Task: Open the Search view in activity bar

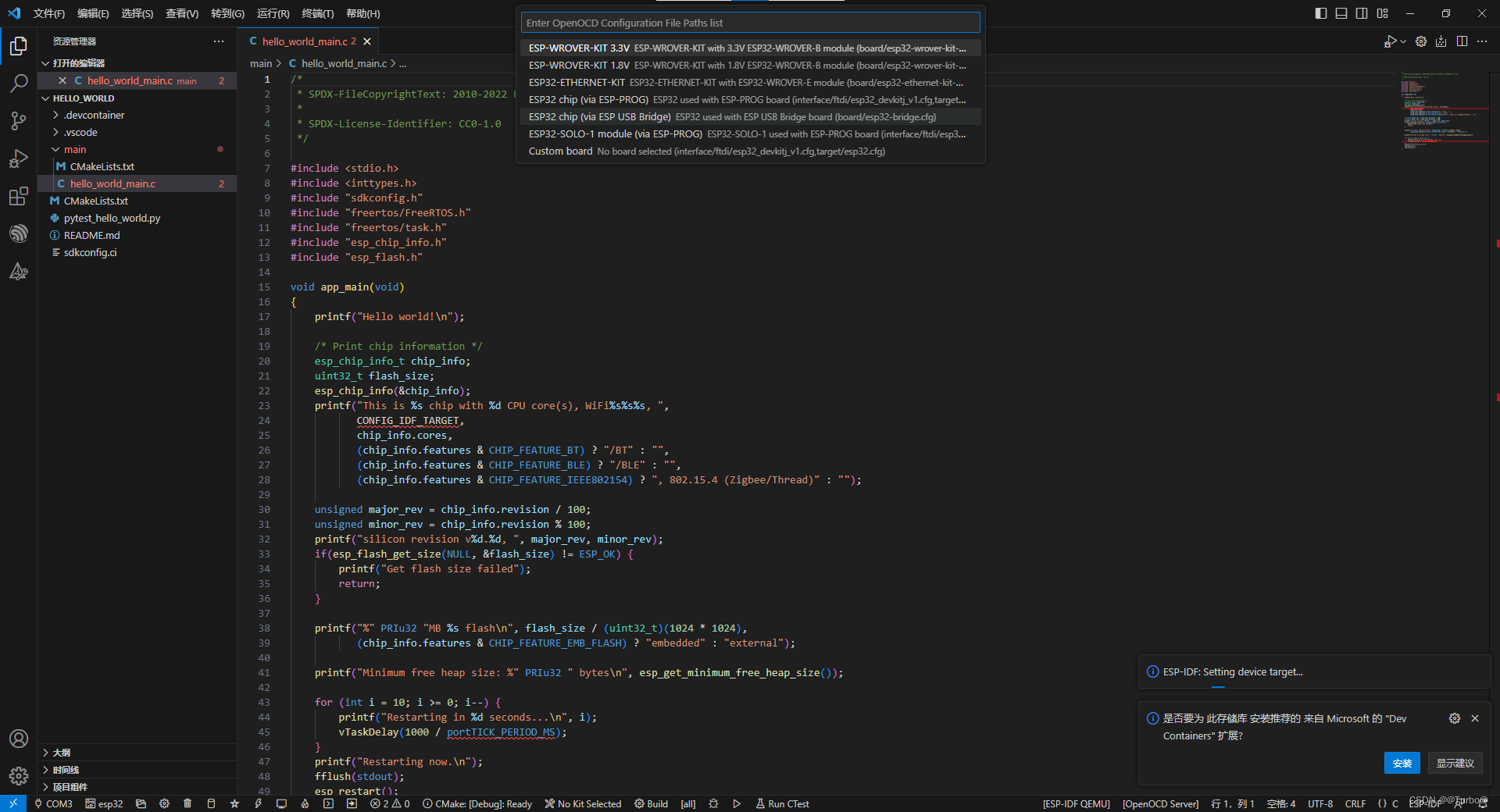Action: pos(19,84)
